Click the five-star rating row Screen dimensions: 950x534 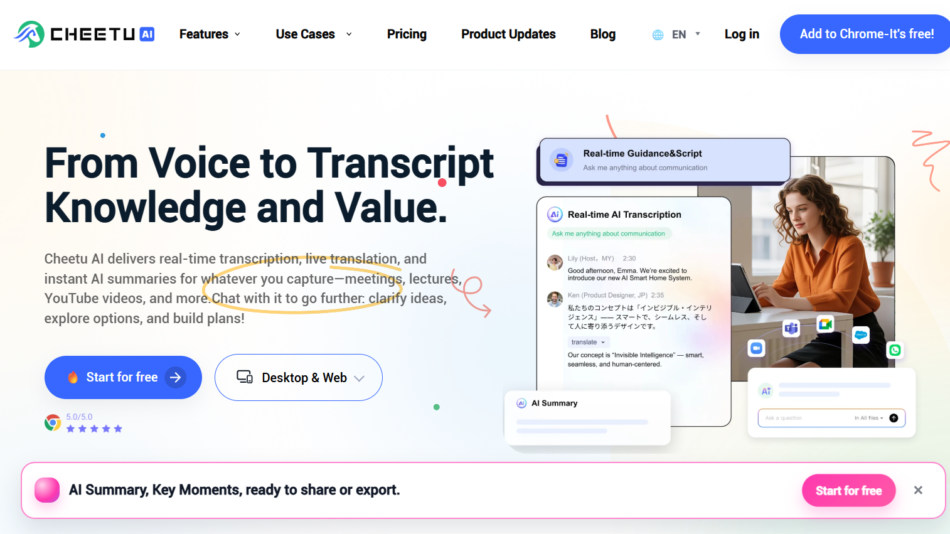click(x=94, y=429)
